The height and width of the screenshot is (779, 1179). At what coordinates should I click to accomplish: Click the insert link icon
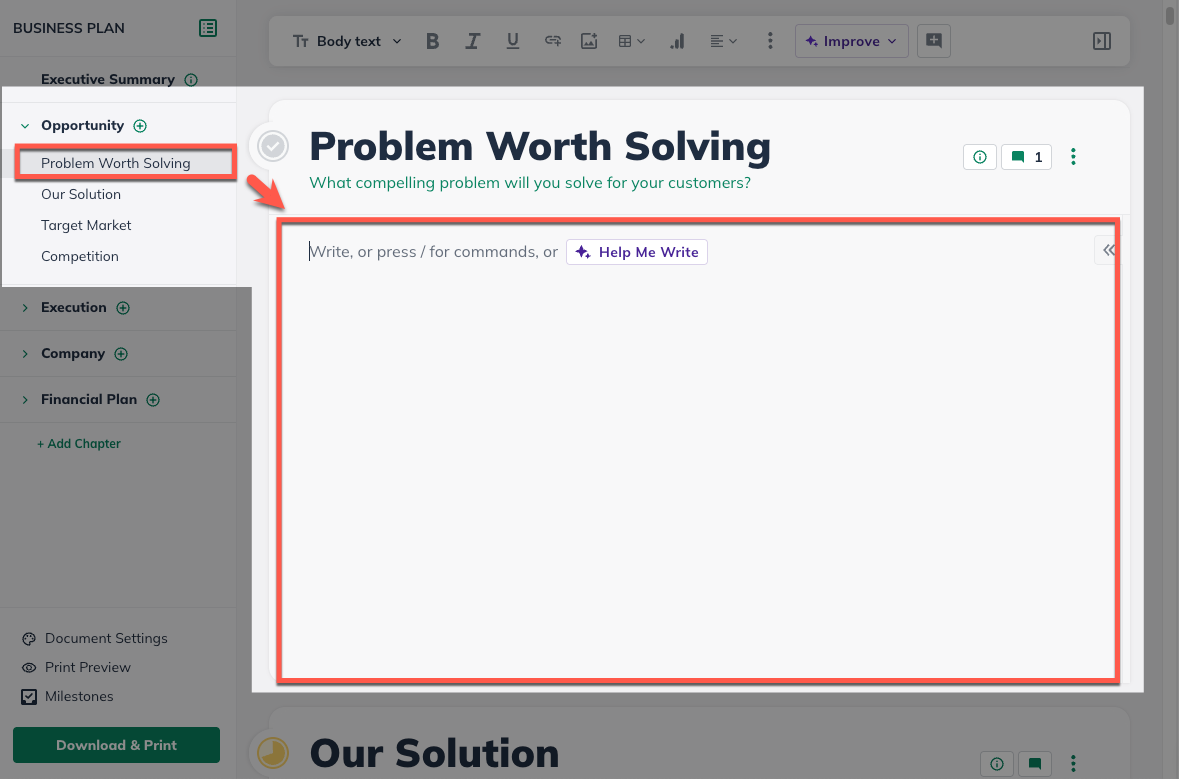click(552, 41)
